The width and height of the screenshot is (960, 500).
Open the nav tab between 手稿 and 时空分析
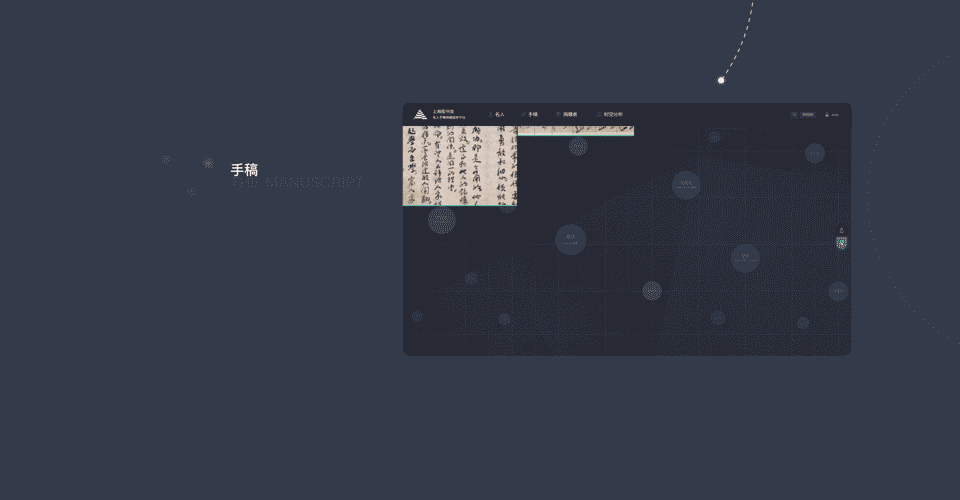566,114
